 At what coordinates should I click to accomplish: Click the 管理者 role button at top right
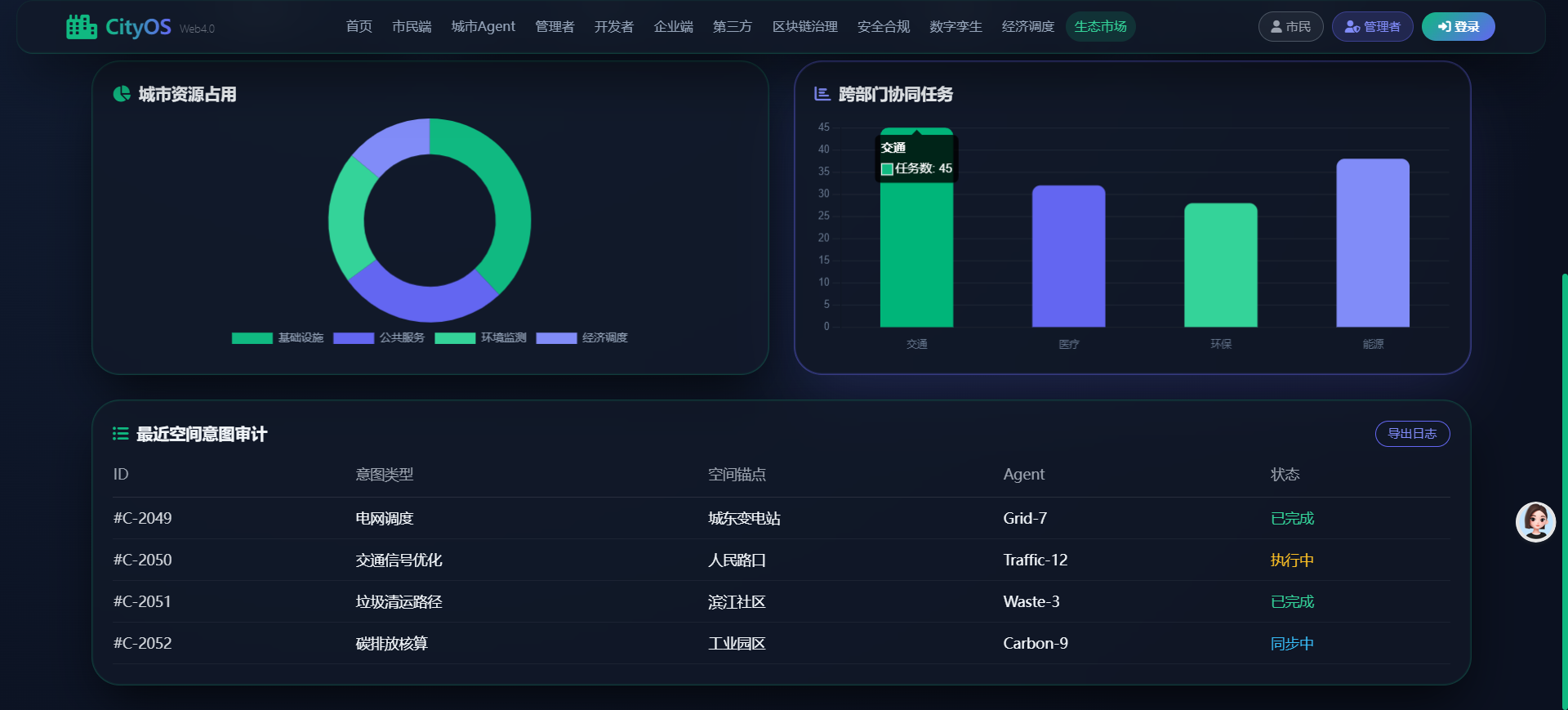point(1373,27)
